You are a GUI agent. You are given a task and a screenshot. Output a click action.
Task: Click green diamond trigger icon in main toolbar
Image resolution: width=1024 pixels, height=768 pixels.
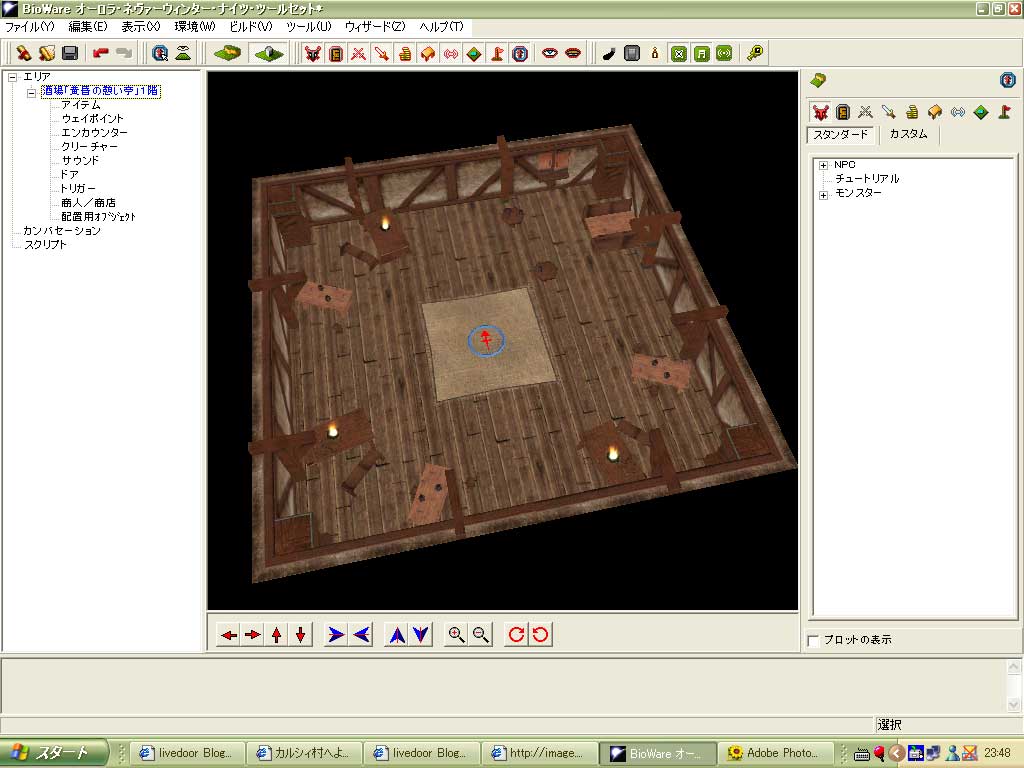click(474, 53)
